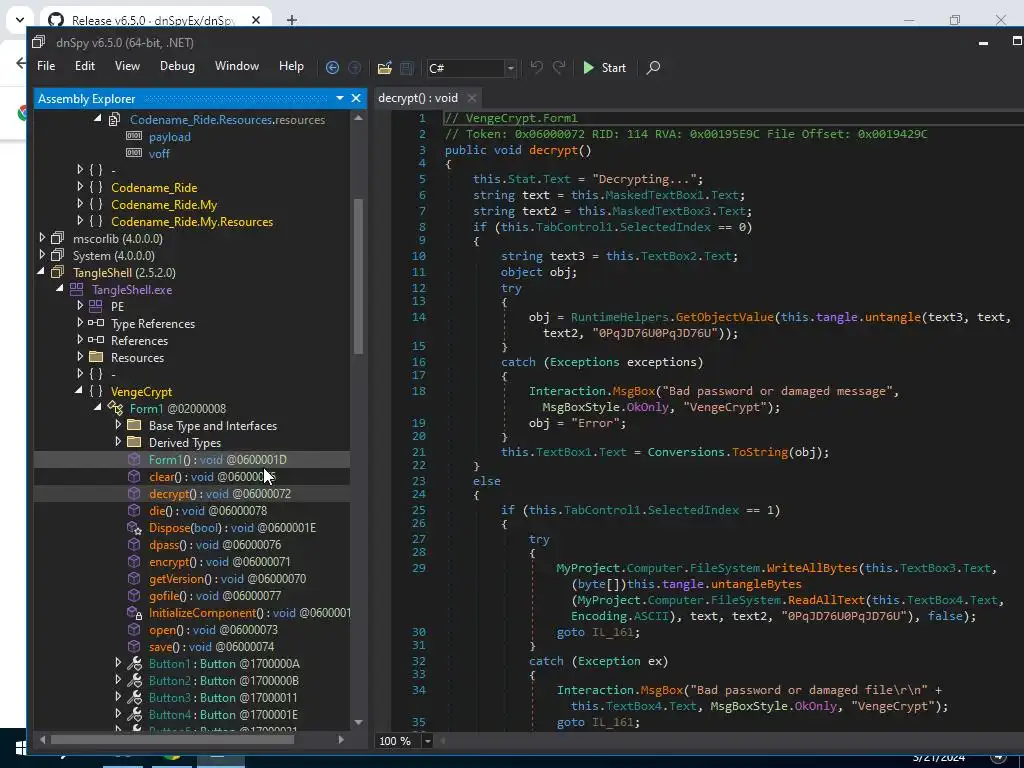The image size is (1024, 768).
Task: Select the save() method
Action: point(211,646)
